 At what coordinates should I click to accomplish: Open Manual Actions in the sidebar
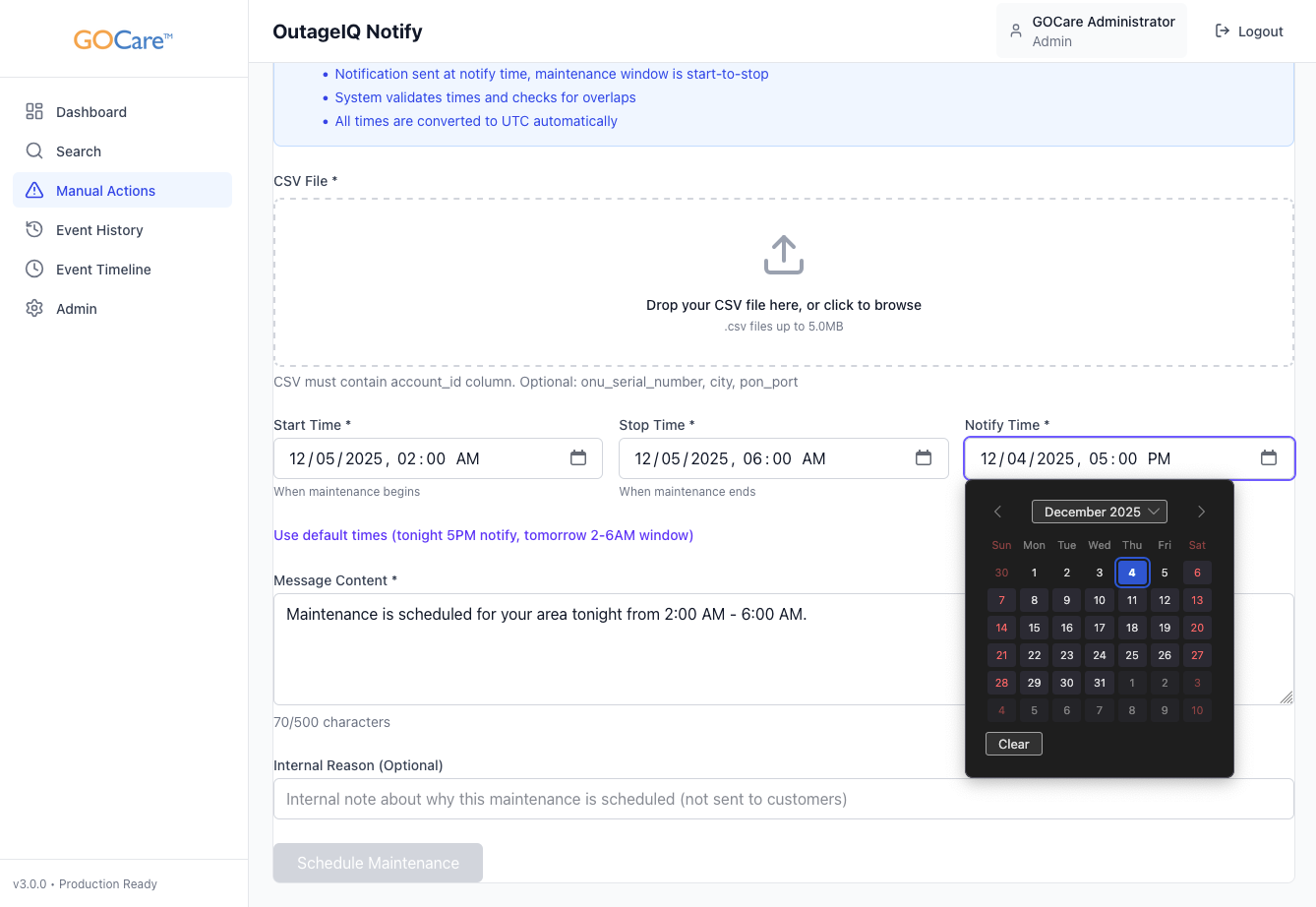coord(105,191)
